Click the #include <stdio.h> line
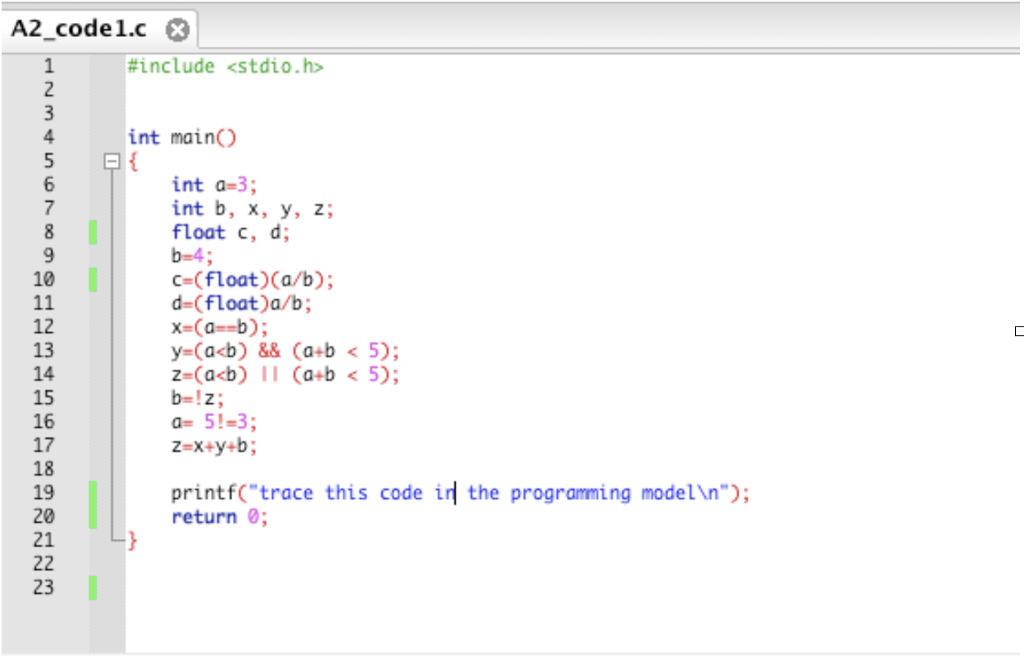1024x656 pixels. pyautogui.click(x=225, y=67)
